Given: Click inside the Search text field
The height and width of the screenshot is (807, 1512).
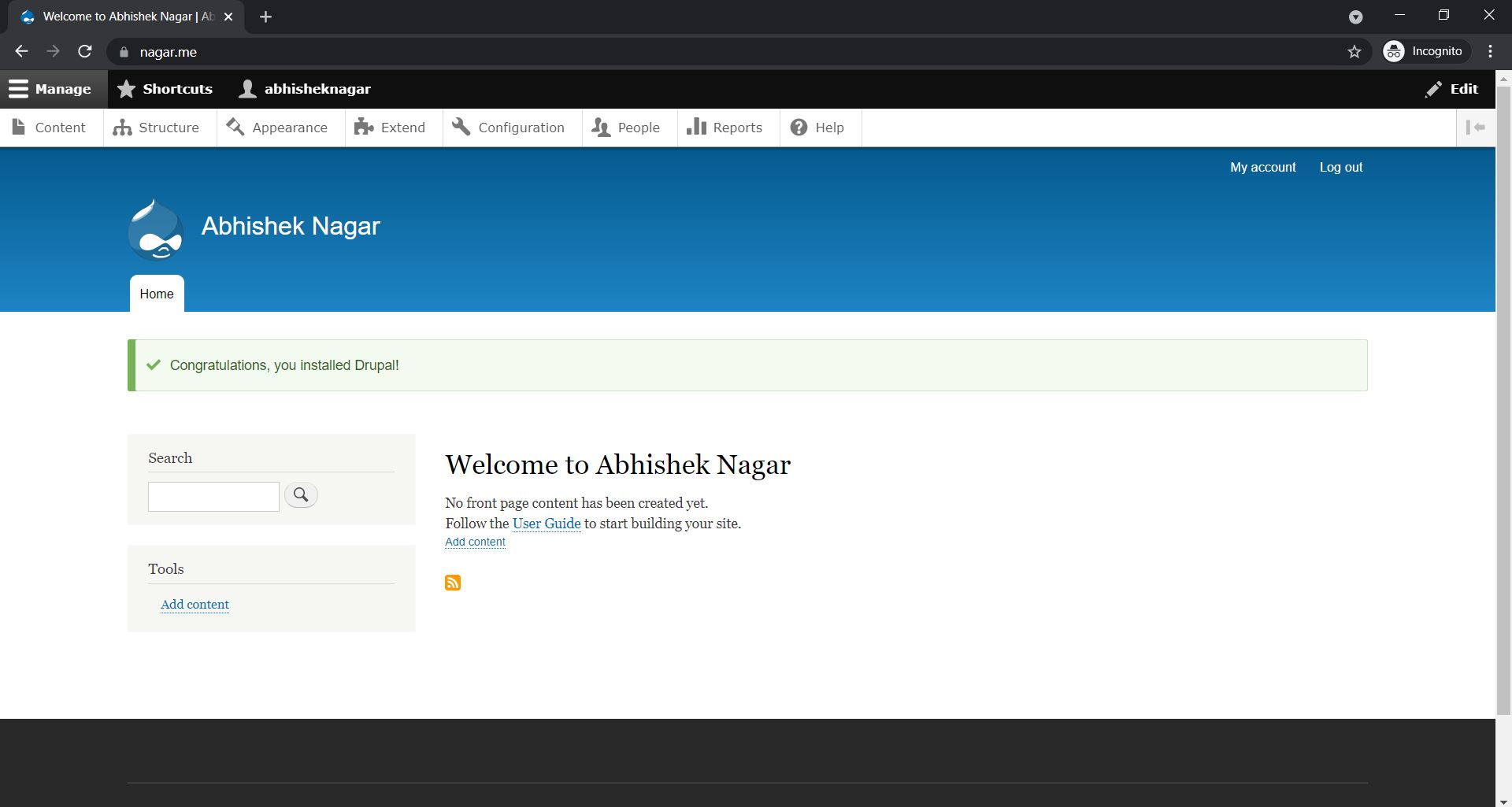Looking at the screenshot, I should click(213, 496).
